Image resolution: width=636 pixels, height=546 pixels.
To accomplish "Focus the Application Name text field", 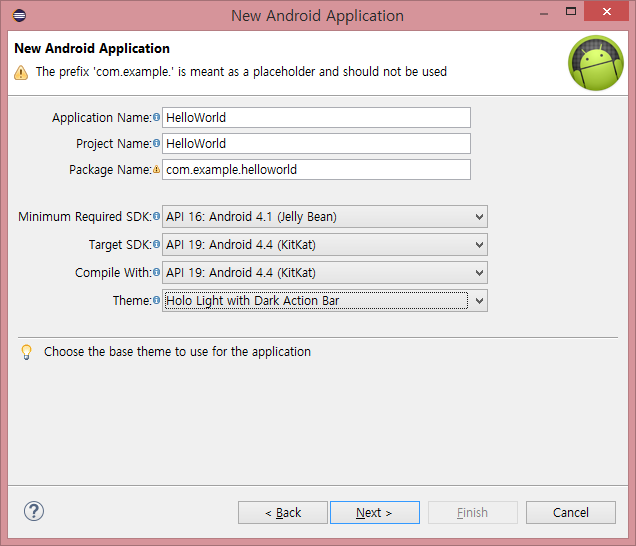I will (x=316, y=118).
